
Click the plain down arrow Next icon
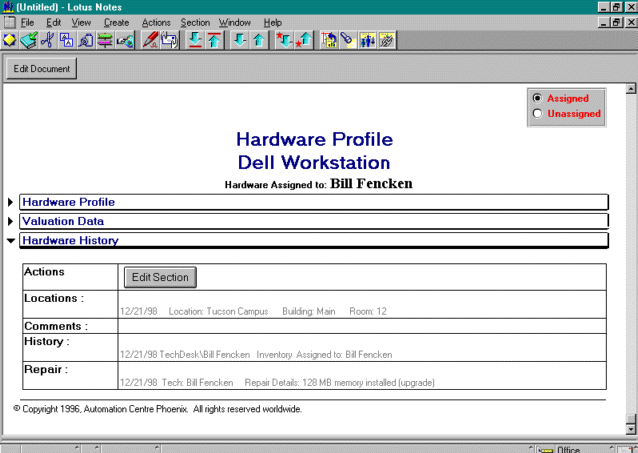tap(240, 40)
